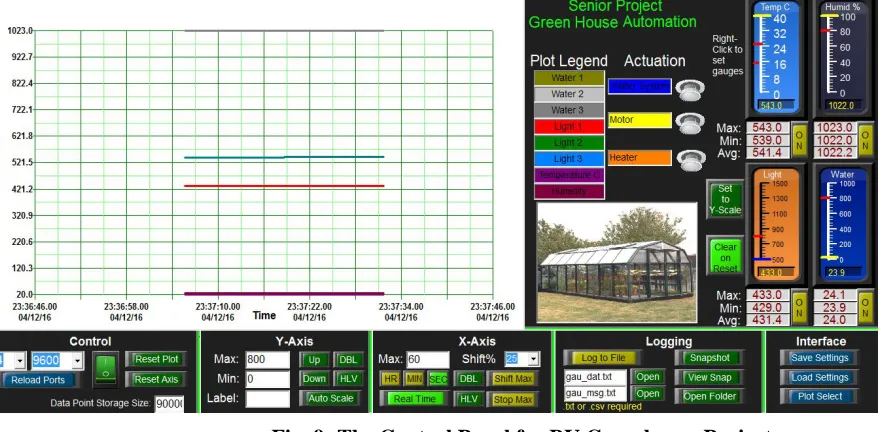The width and height of the screenshot is (882, 432).
Task: Click the Y-Axis Up button
Action: click(x=314, y=360)
